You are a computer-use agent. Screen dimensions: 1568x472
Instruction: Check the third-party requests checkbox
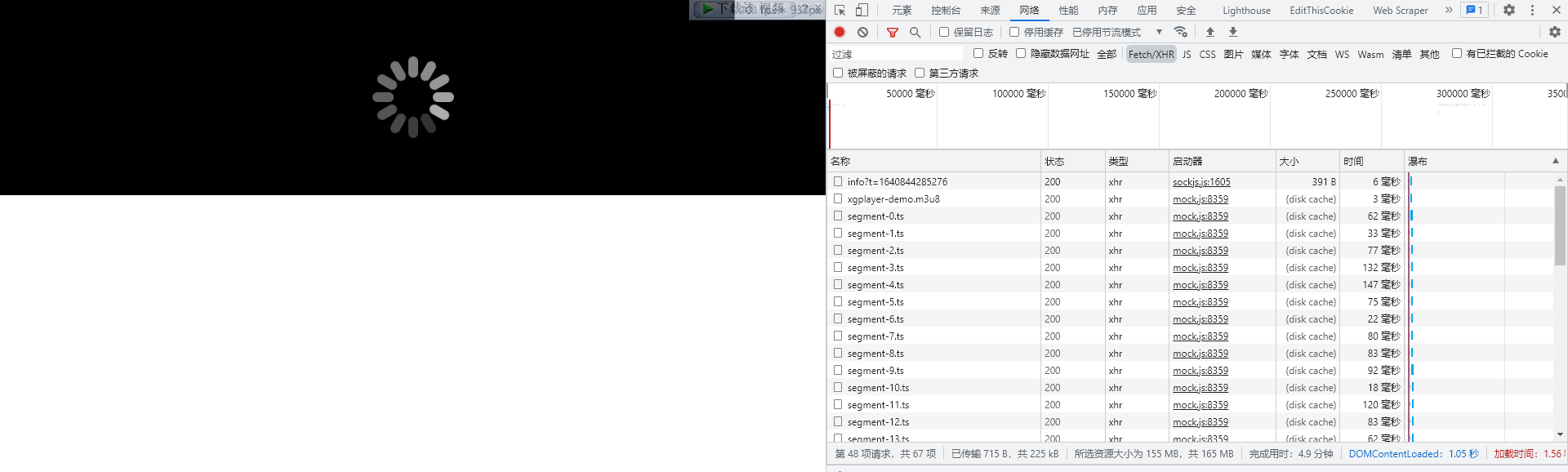pos(920,73)
